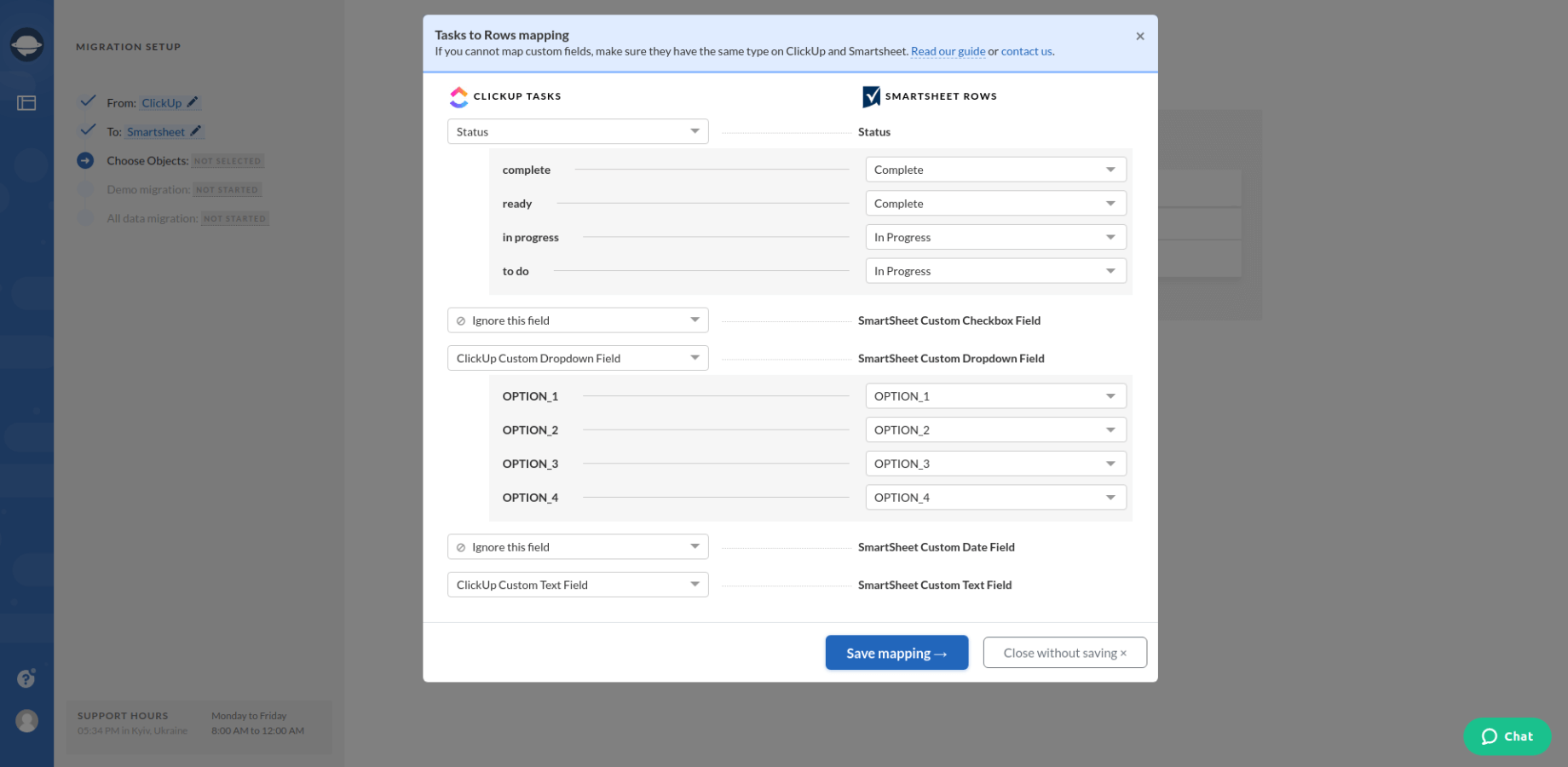
Task: Click the SmartSheet Custom Checkbox Field label
Action: [949, 320]
